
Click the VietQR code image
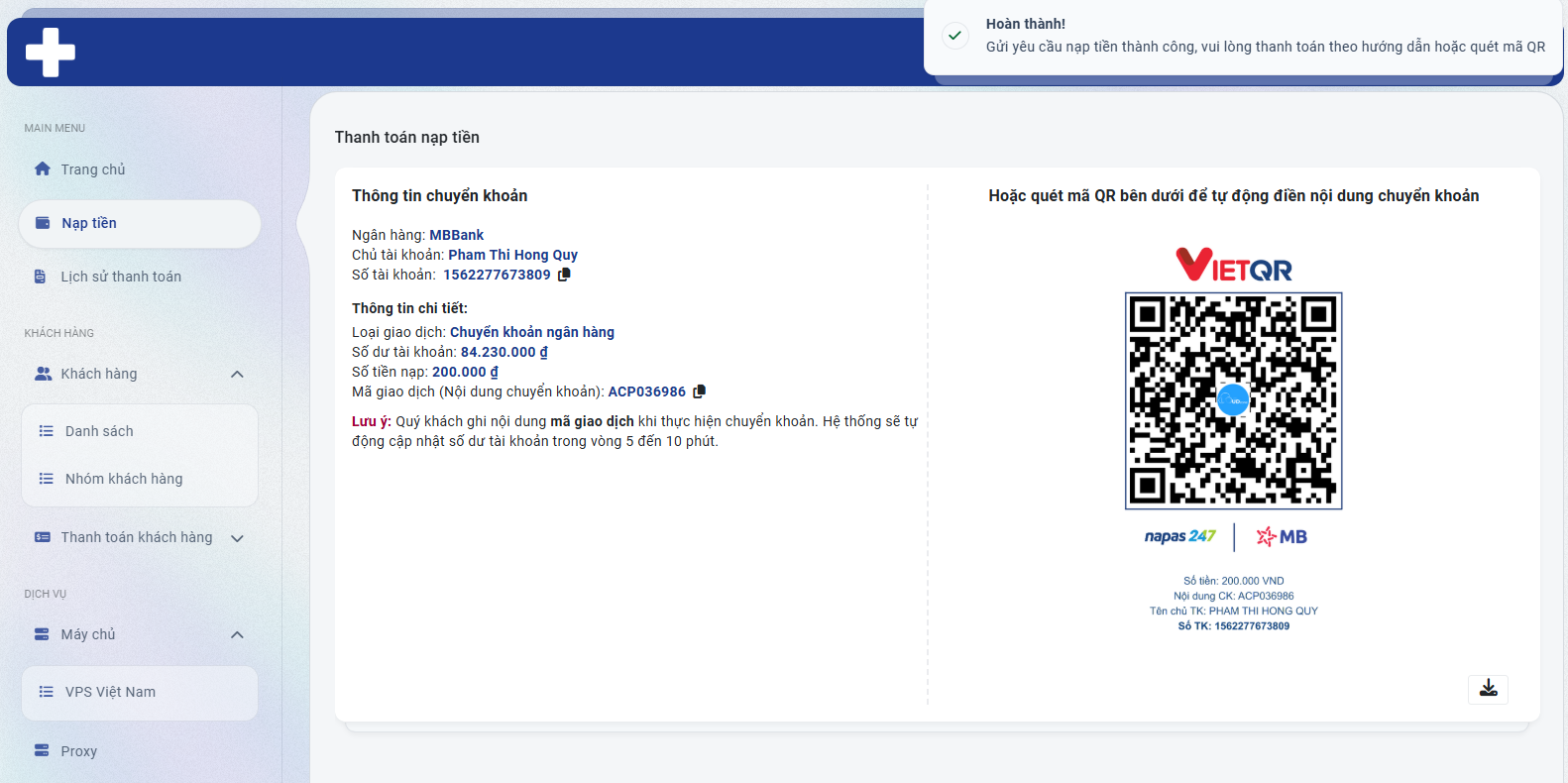click(1233, 400)
